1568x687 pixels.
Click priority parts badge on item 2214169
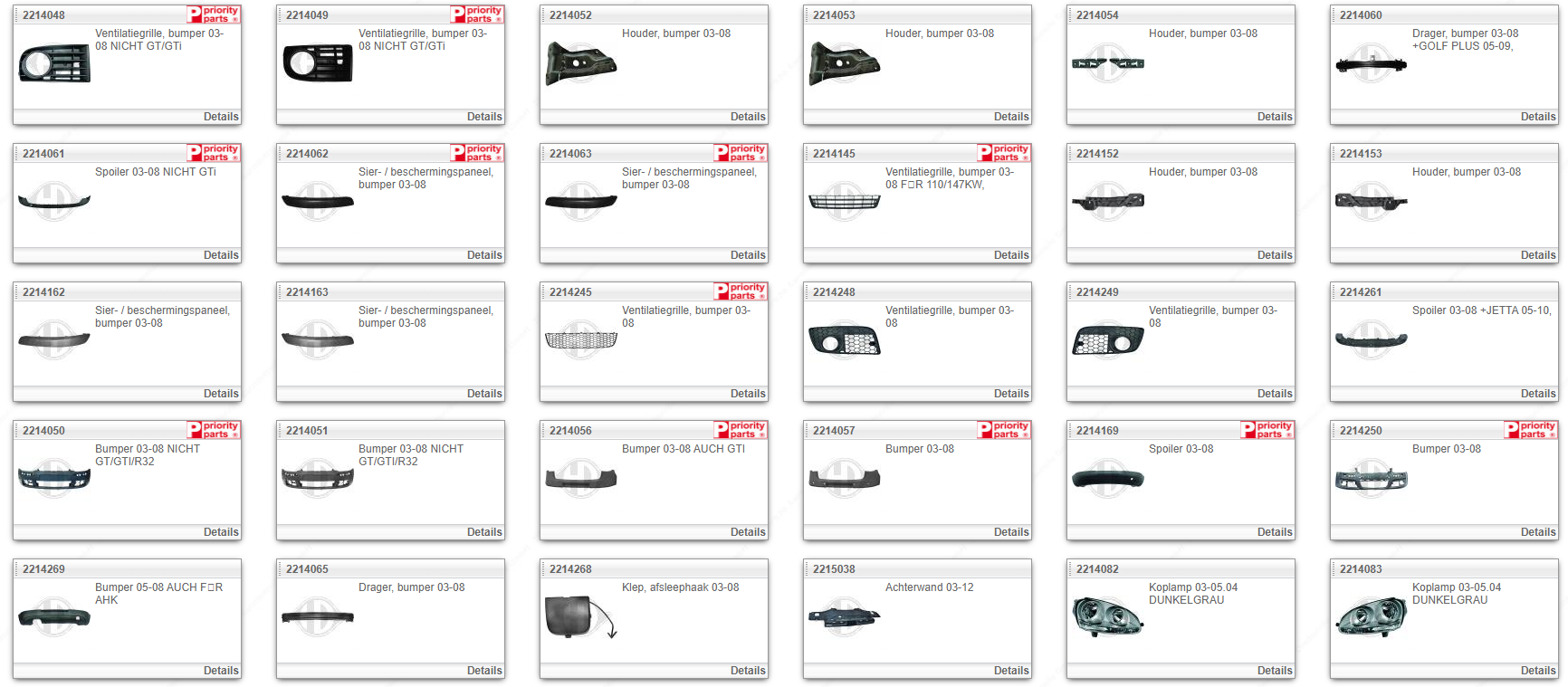click(x=1267, y=430)
